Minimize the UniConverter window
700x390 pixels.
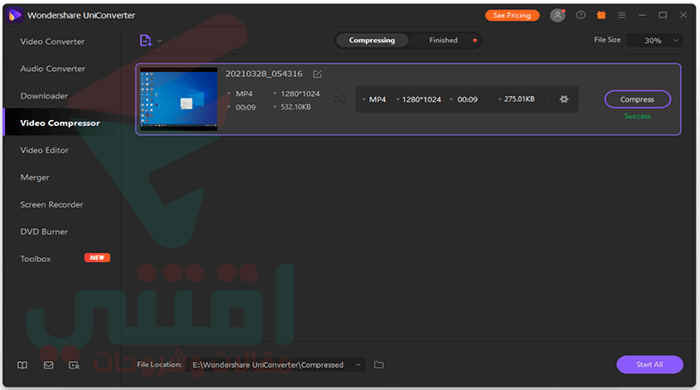pos(642,15)
